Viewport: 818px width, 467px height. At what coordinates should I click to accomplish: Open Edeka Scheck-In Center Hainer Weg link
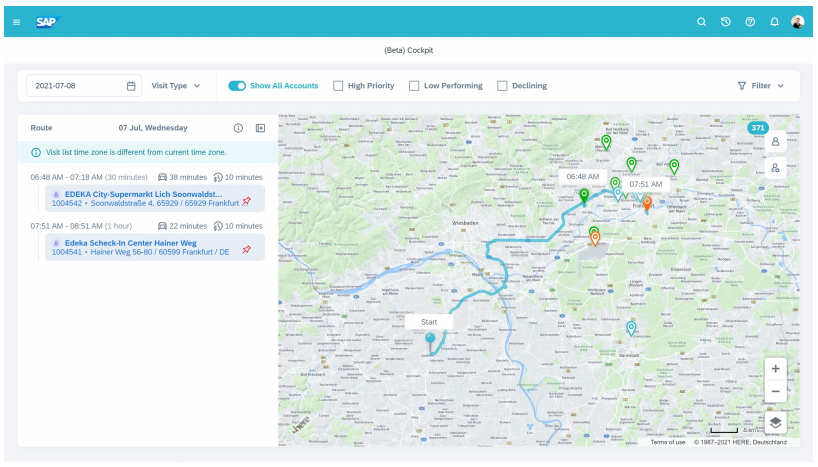tap(130, 243)
